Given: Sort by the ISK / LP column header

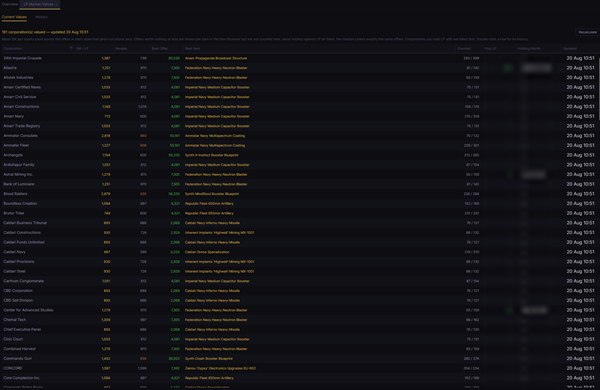Looking at the screenshot, I should click(82, 49).
